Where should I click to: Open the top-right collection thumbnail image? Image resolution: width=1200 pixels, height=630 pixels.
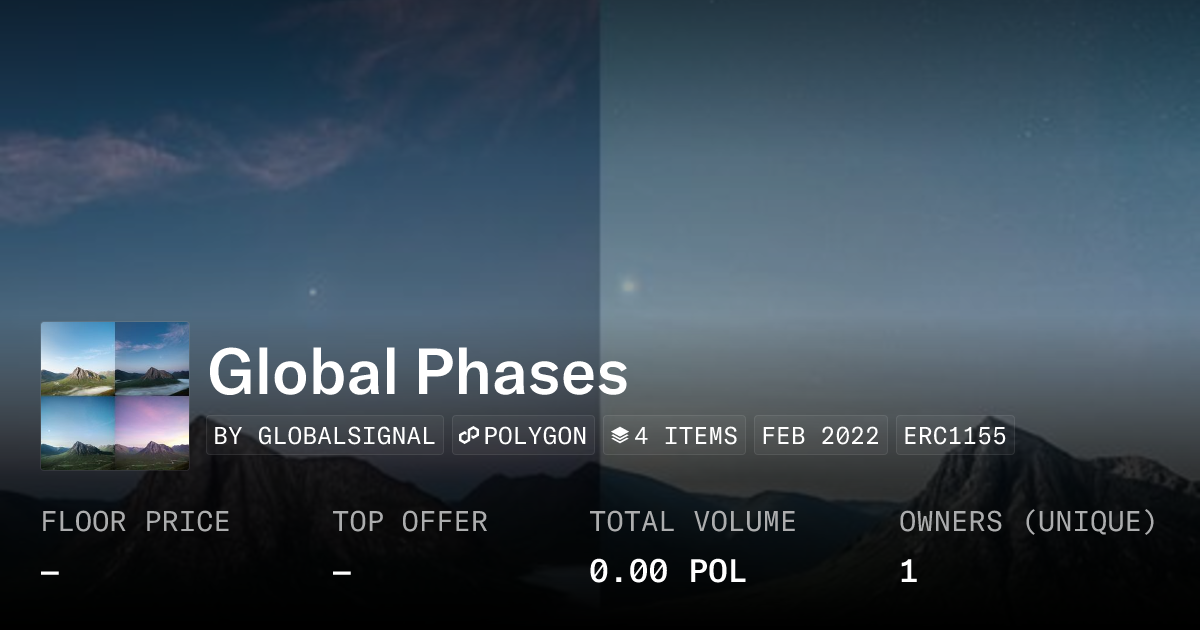pyautogui.click(x=152, y=359)
